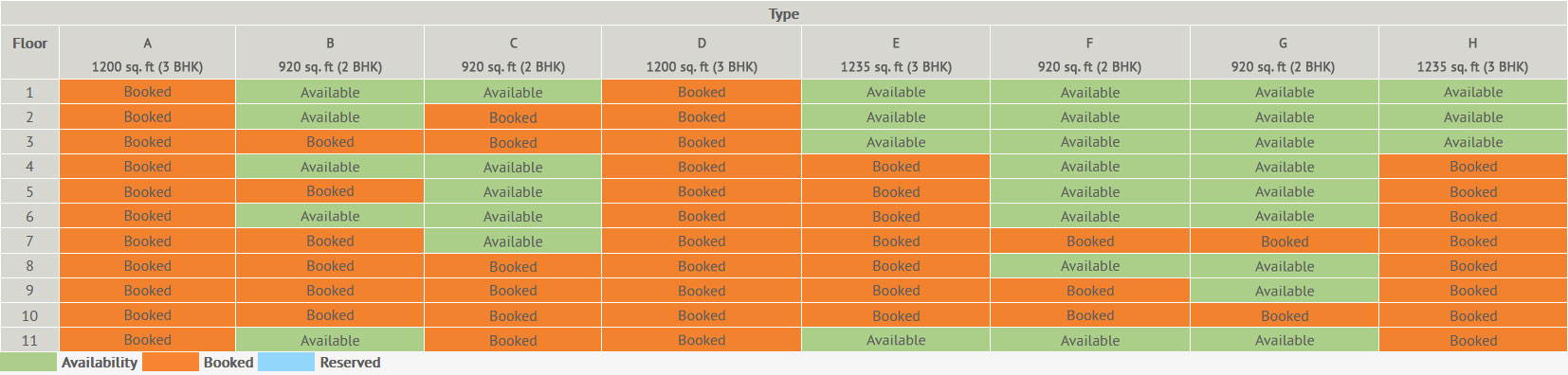Choose Available cell for type H floor 2
Screen dimensions: 1568x375
coord(1473,117)
